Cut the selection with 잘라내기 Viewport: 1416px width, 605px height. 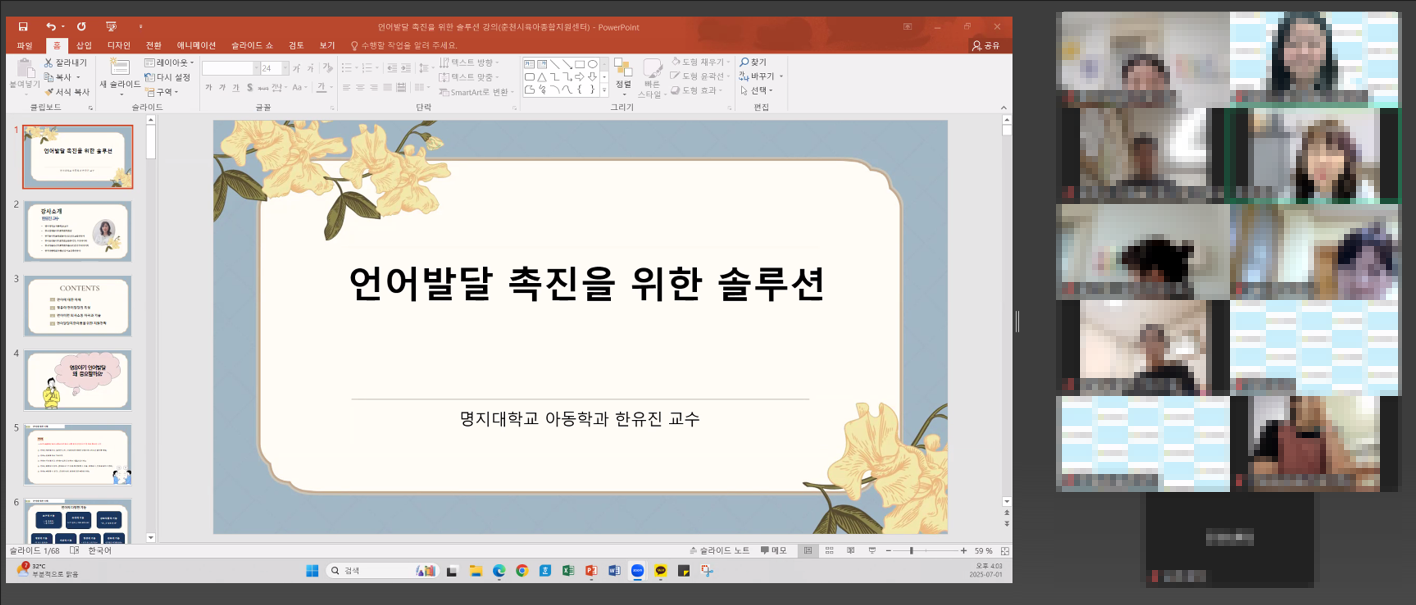pos(65,63)
